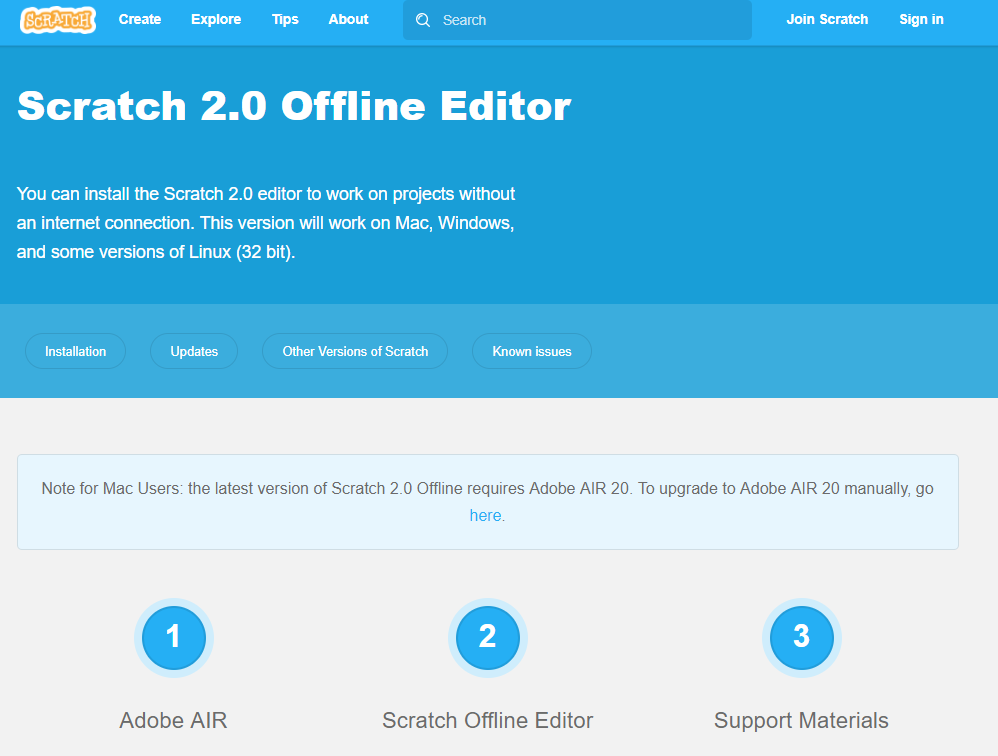This screenshot has height=756, width=998.
Task: Click the Scratch logo icon
Action: click(58, 20)
